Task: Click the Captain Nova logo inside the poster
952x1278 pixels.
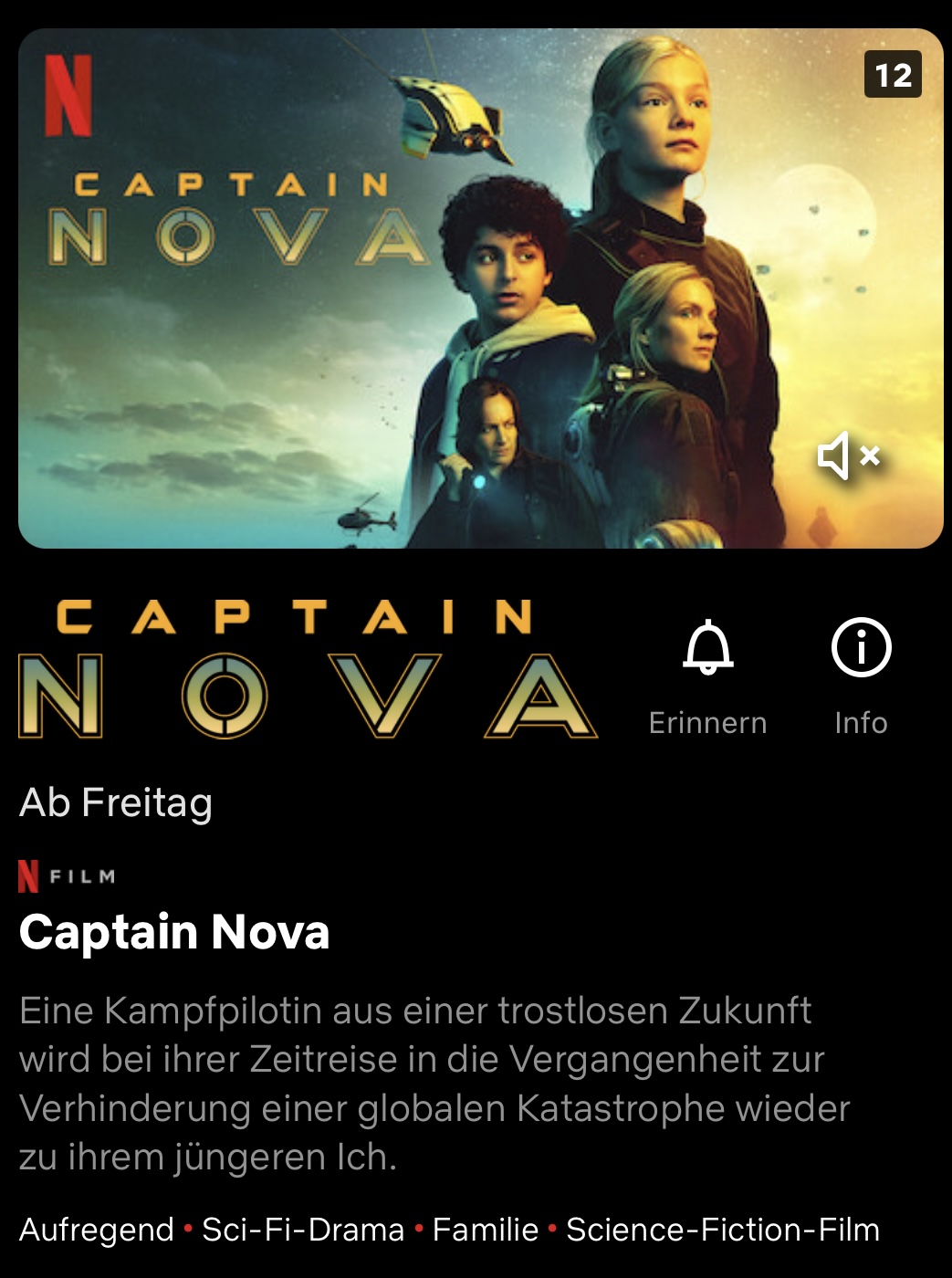Action: 239,219
